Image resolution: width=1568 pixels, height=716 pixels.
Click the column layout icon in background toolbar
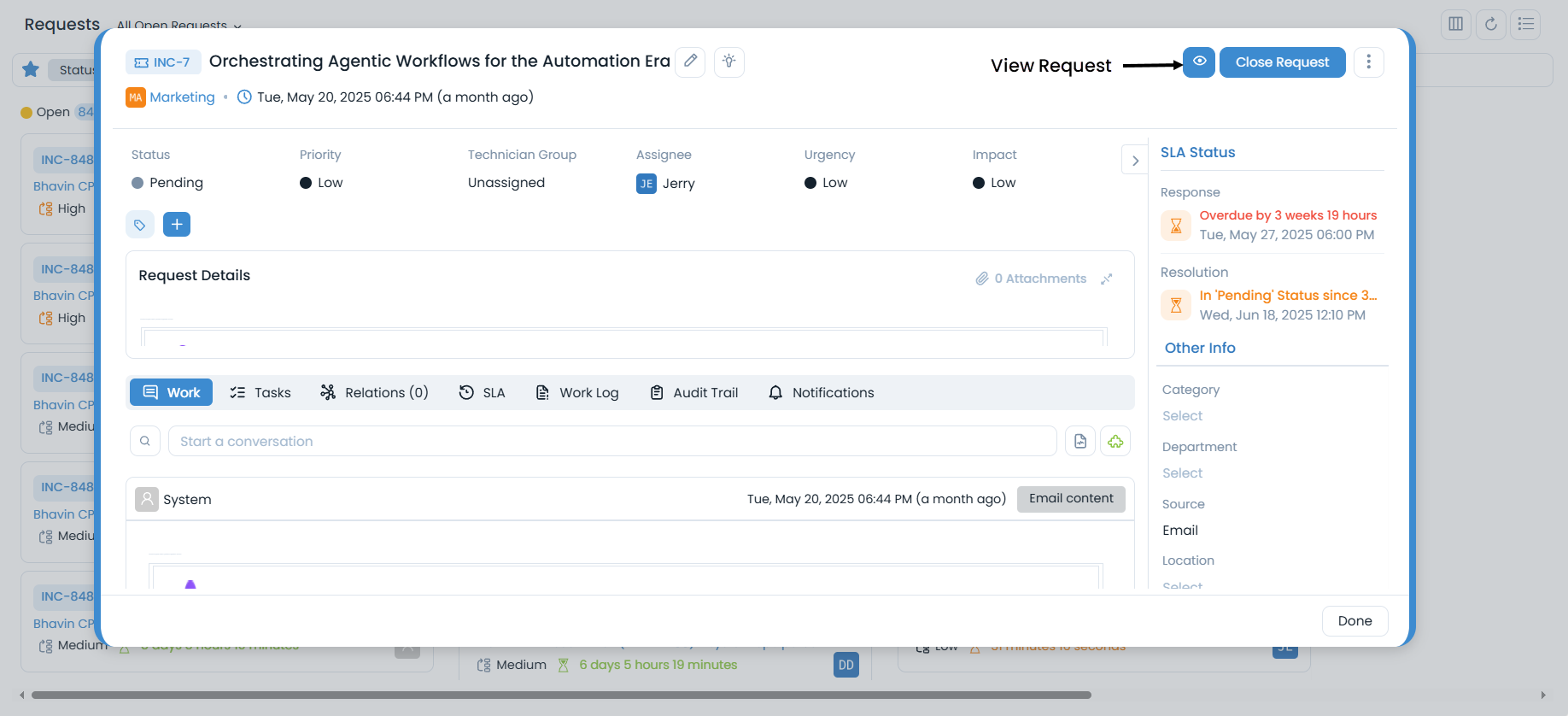[1456, 24]
